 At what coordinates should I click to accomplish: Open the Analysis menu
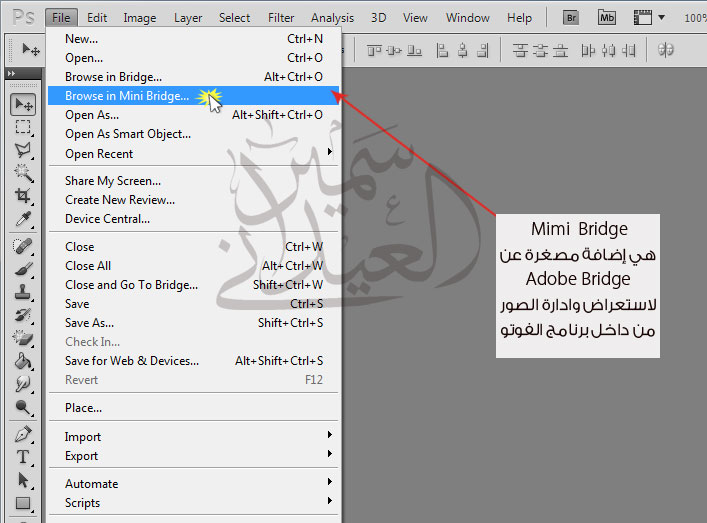(x=332, y=18)
